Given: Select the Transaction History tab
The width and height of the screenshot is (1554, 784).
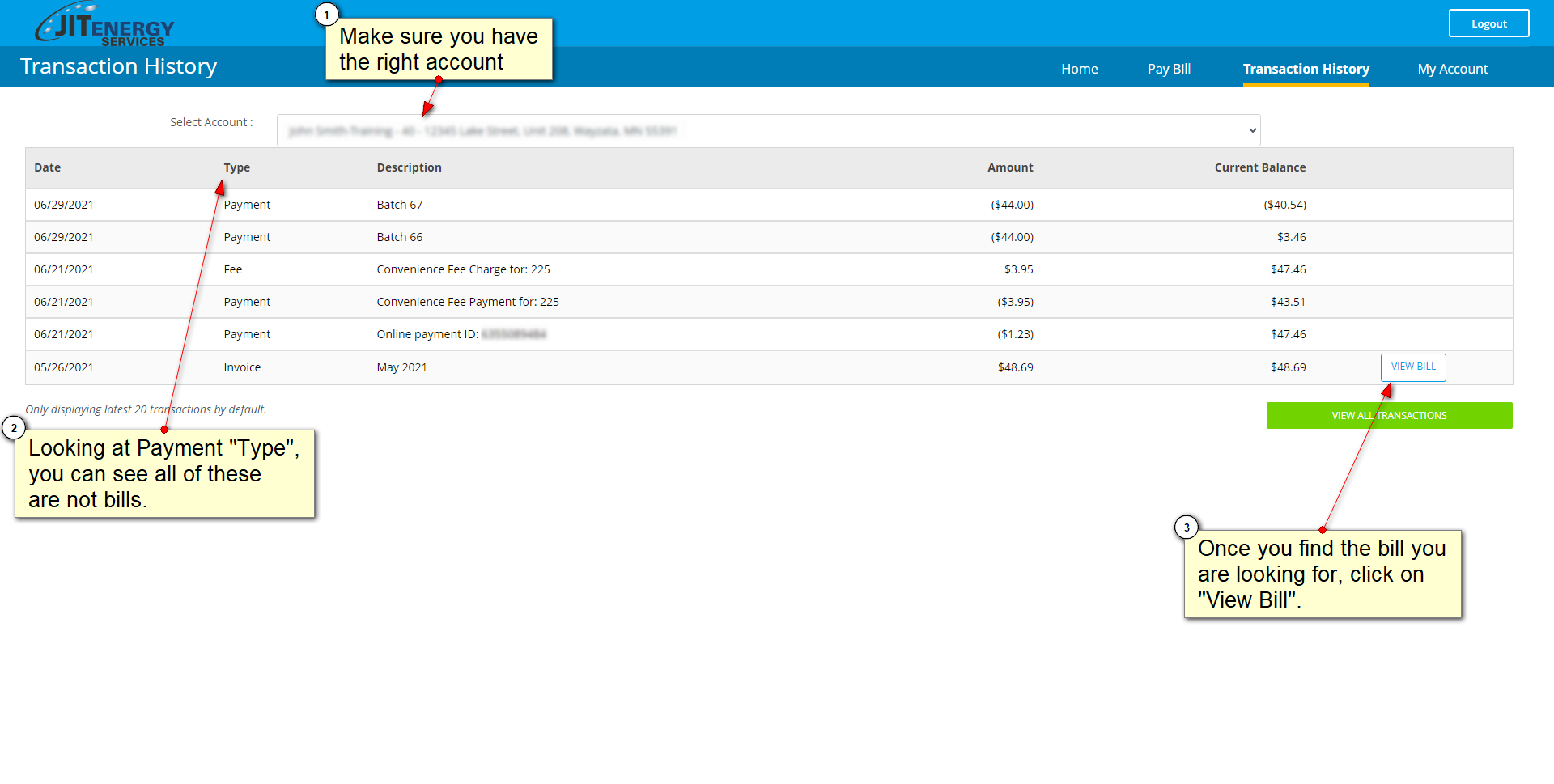Looking at the screenshot, I should [x=1306, y=69].
